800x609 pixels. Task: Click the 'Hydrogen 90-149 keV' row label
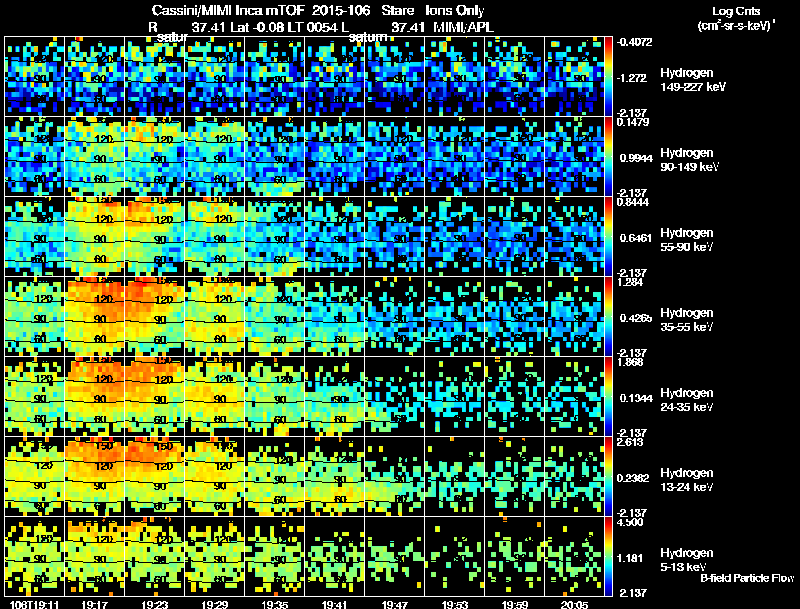point(689,160)
